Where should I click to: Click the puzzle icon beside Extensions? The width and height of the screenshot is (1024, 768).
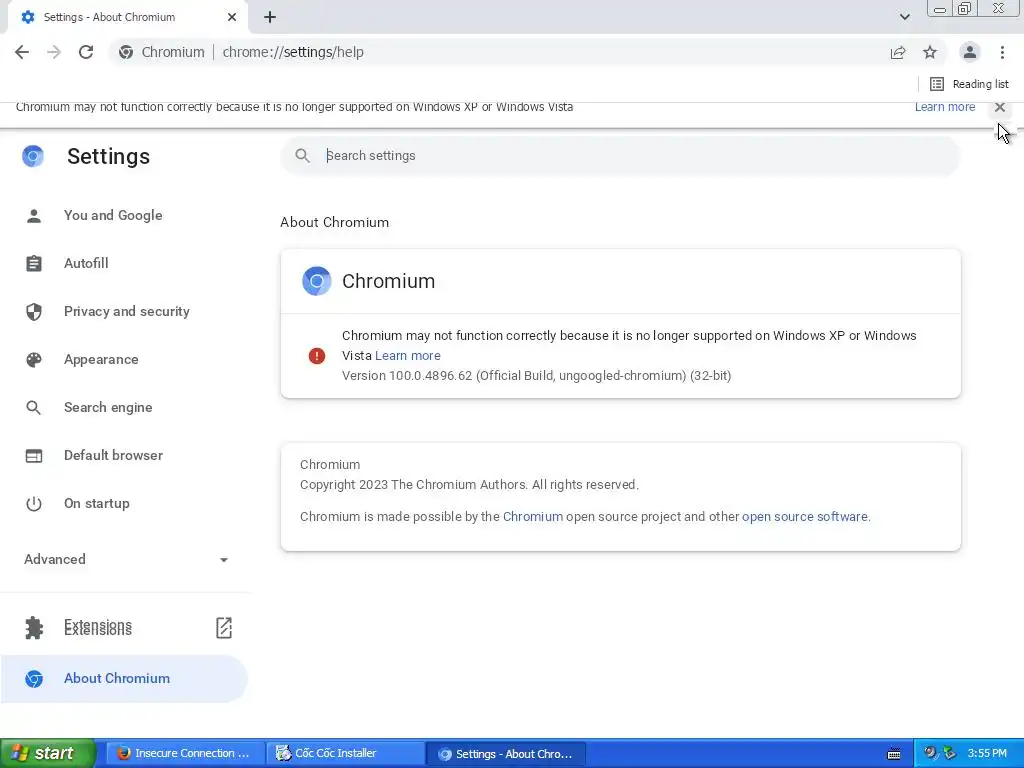pos(34,628)
